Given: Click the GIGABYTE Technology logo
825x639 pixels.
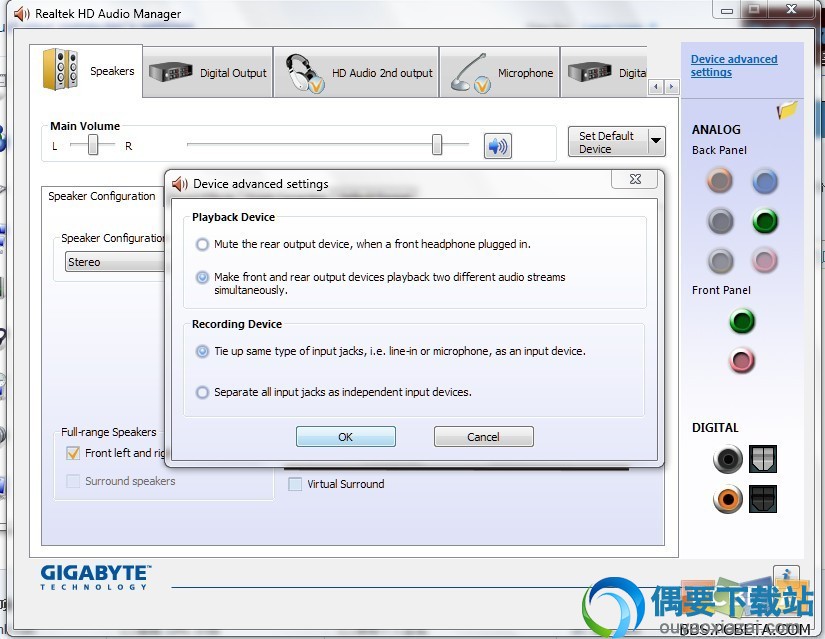Looking at the screenshot, I should (95, 577).
